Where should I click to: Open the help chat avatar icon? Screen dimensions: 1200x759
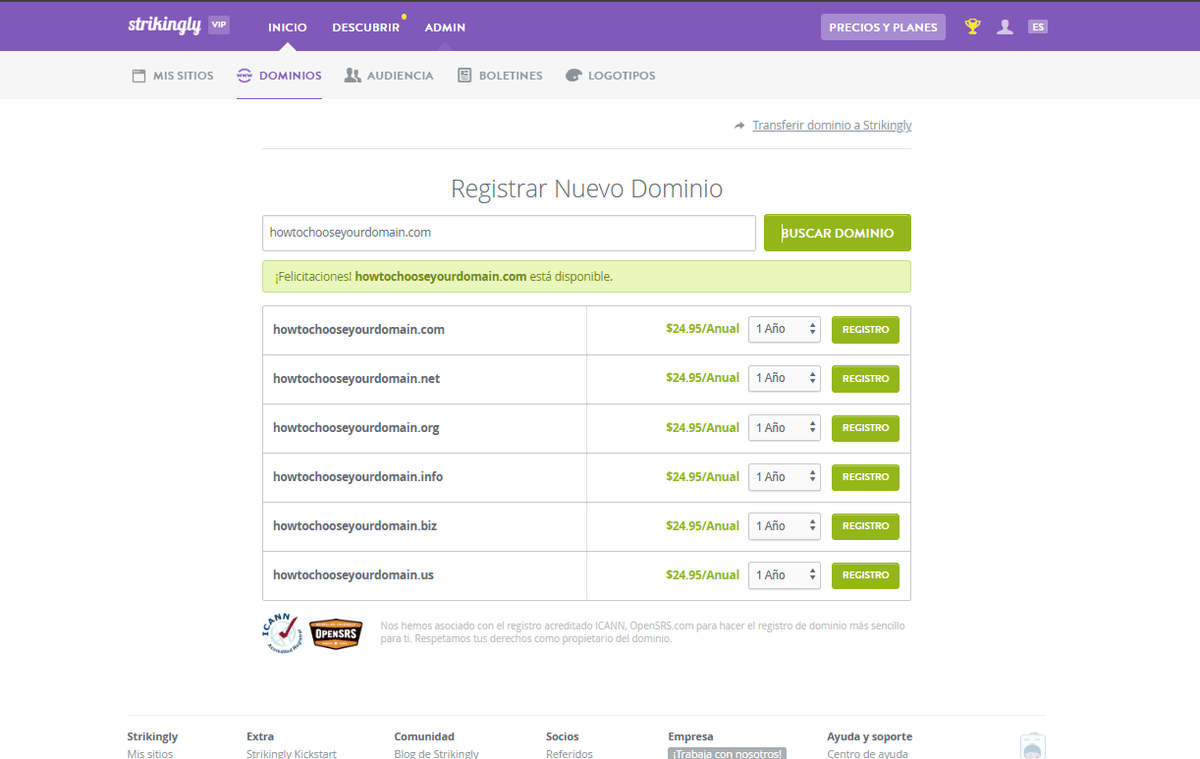(1032, 746)
